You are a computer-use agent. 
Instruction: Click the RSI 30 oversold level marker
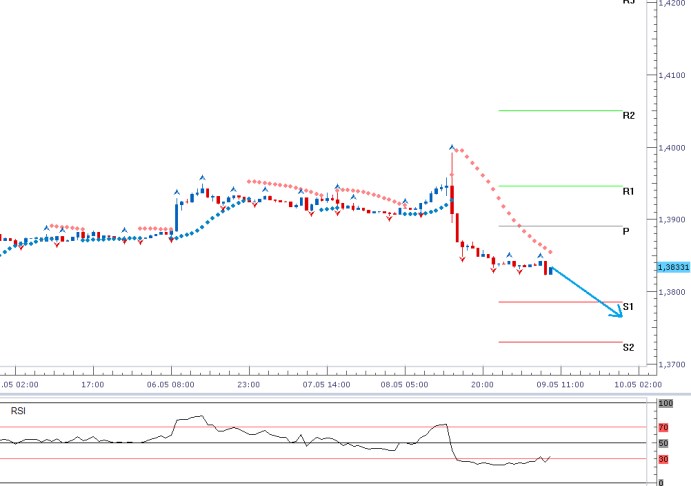(663, 460)
